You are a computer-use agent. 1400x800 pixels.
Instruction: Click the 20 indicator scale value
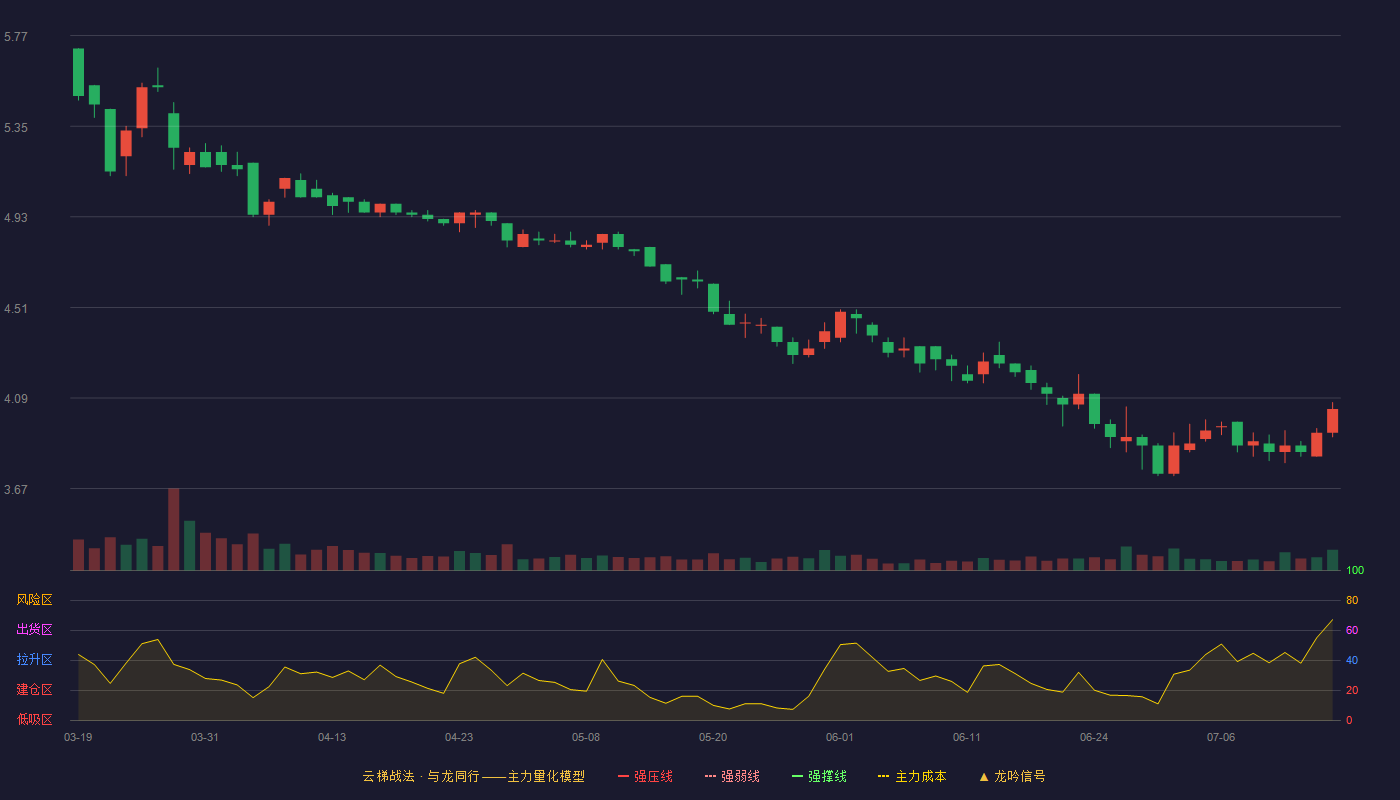coord(1352,690)
